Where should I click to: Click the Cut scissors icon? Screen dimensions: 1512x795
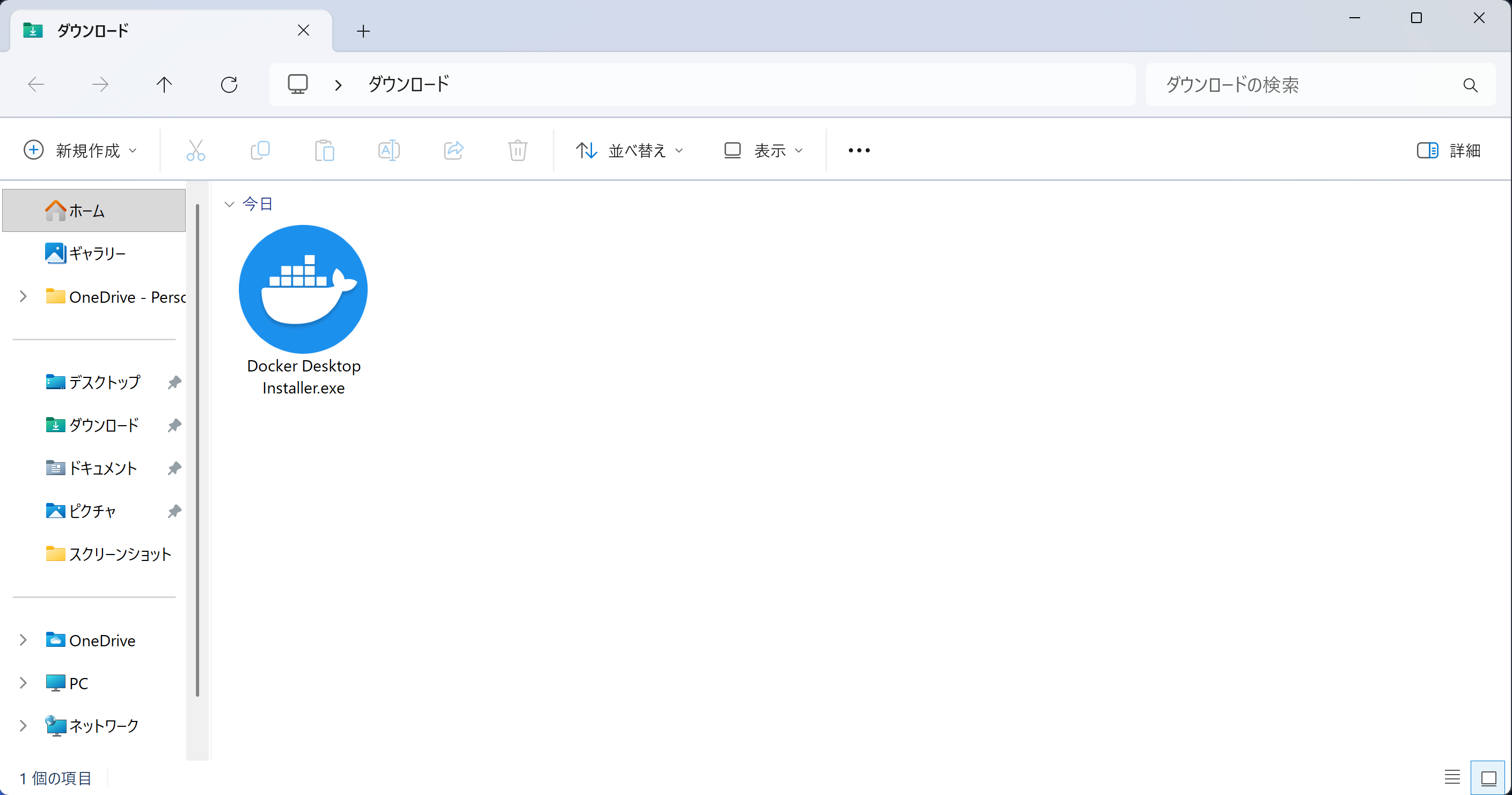(x=195, y=150)
